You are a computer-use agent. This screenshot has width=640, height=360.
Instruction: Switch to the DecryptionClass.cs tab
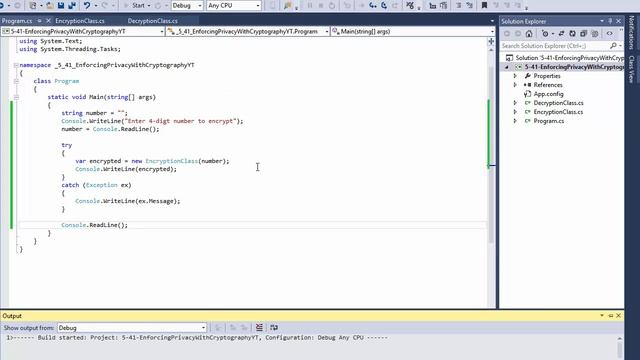(153, 21)
